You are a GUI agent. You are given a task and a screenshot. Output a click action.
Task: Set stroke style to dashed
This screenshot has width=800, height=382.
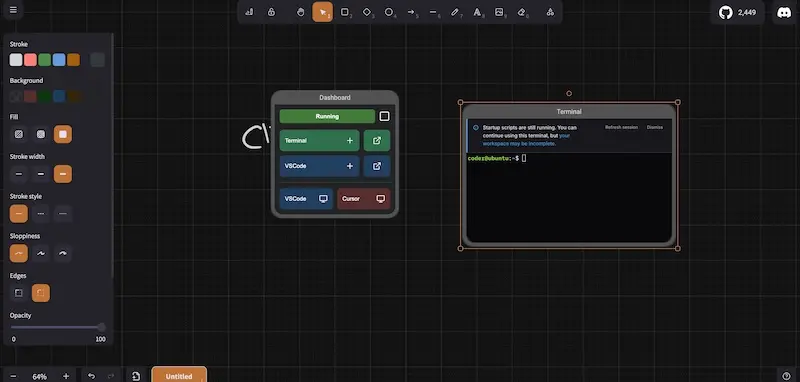click(41, 214)
